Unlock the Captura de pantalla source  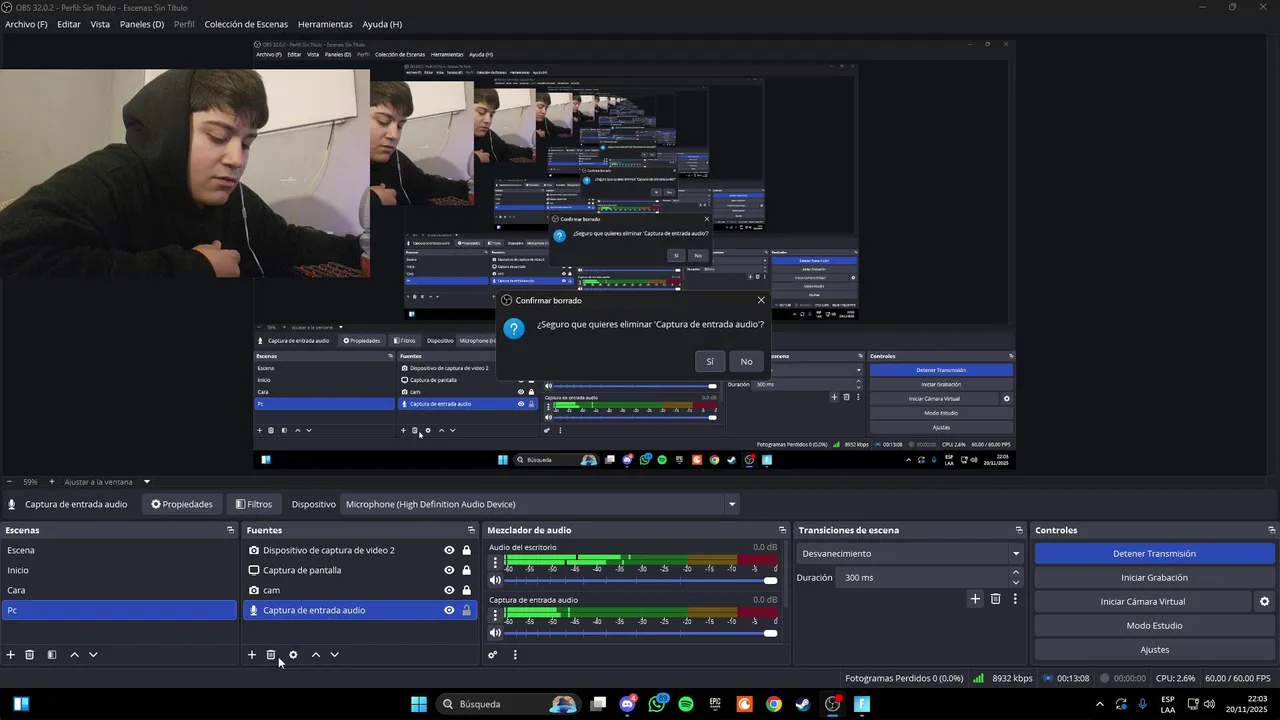tap(466, 570)
